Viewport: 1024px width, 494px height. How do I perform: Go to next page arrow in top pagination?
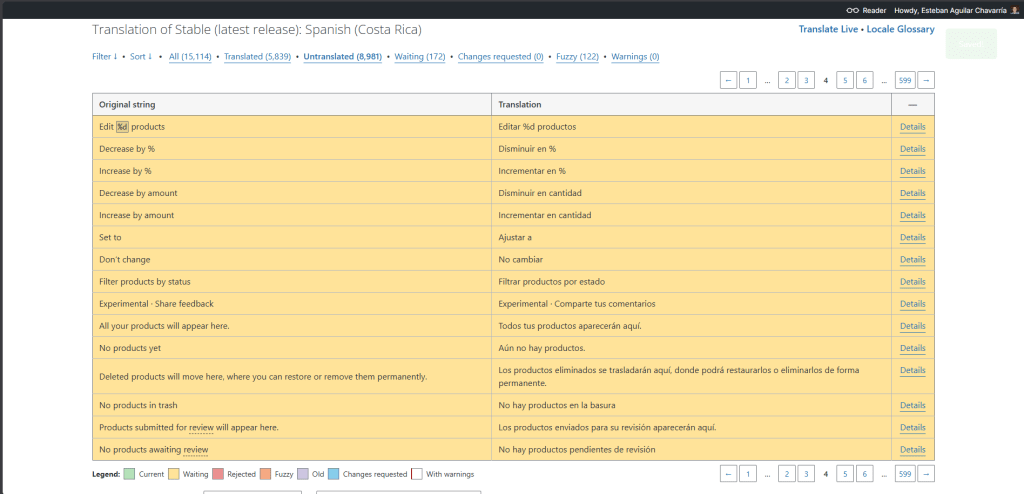coord(925,80)
